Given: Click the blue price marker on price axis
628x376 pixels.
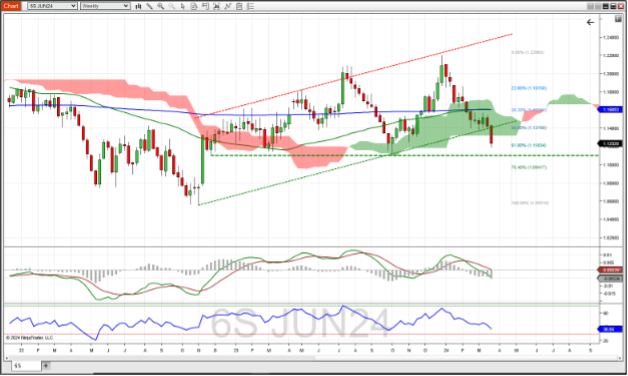Looking at the screenshot, I should coord(611,109).
